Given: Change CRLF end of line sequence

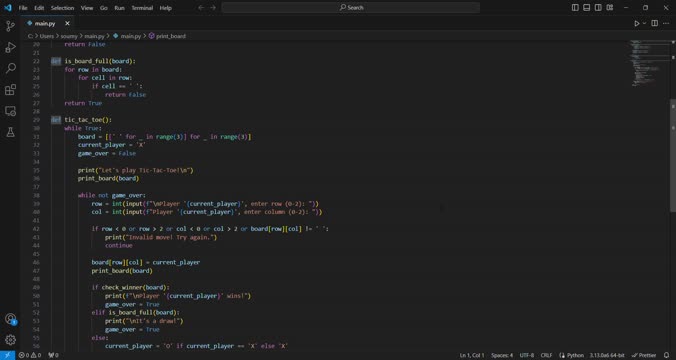Looking at the screenshot, I should click(546, 355).
